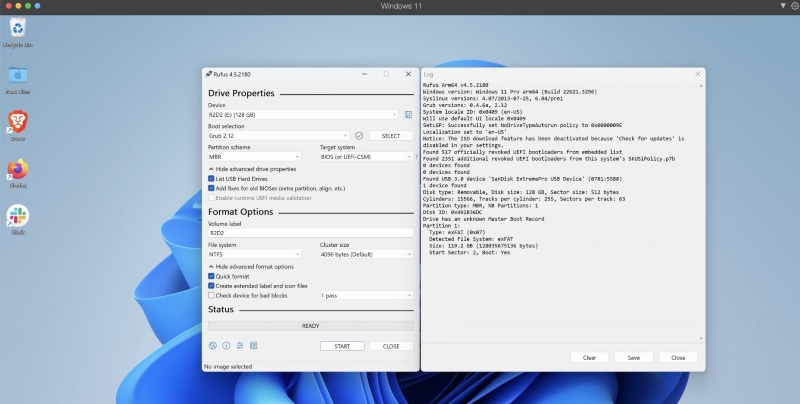Image resolution: width=800 pixels, height=404 pixels.
Task: Click Clear in the Log window
Action: pyautogui.click(x=589, y=358)
